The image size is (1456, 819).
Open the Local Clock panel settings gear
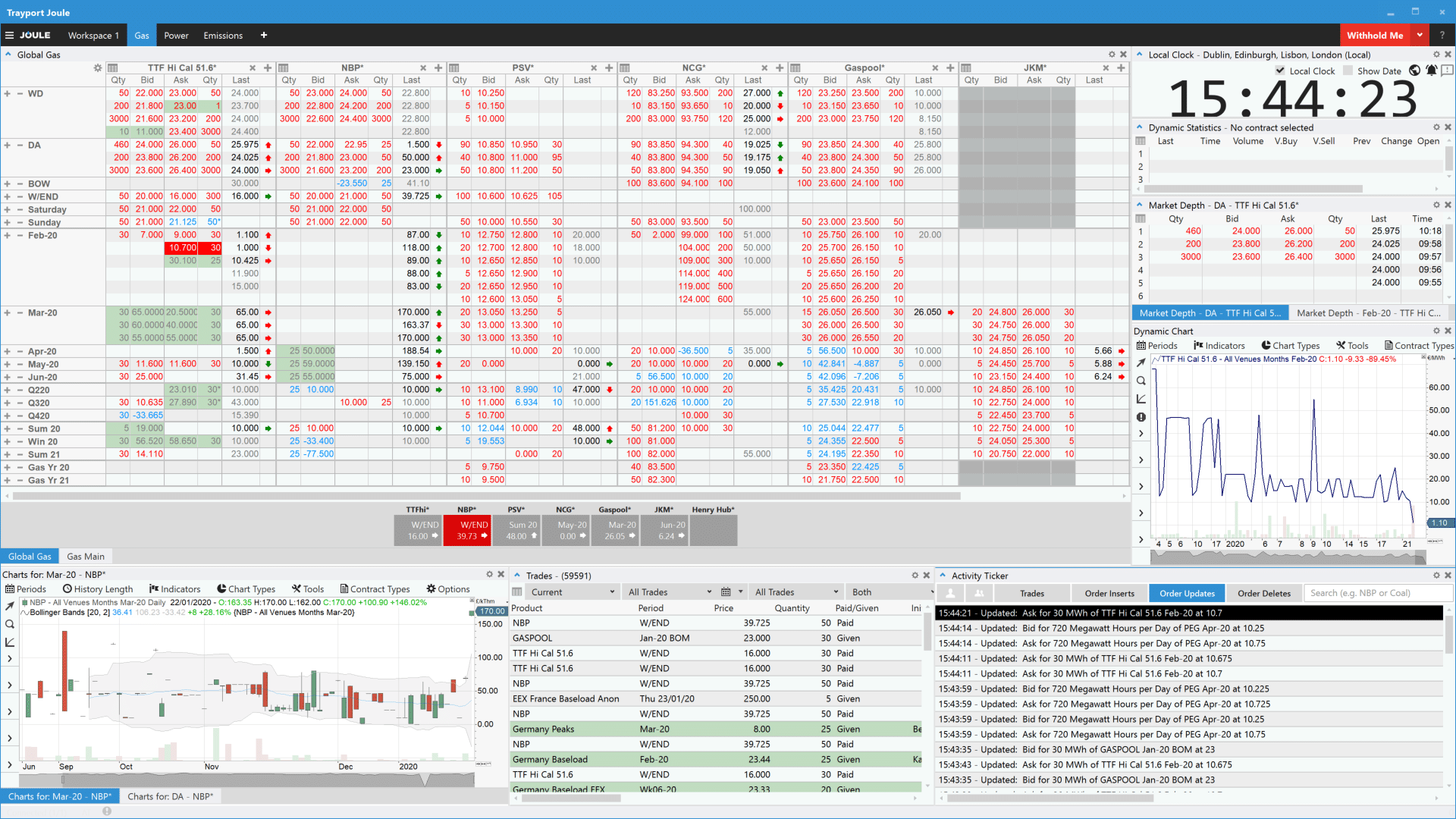tap(1436, 55)
